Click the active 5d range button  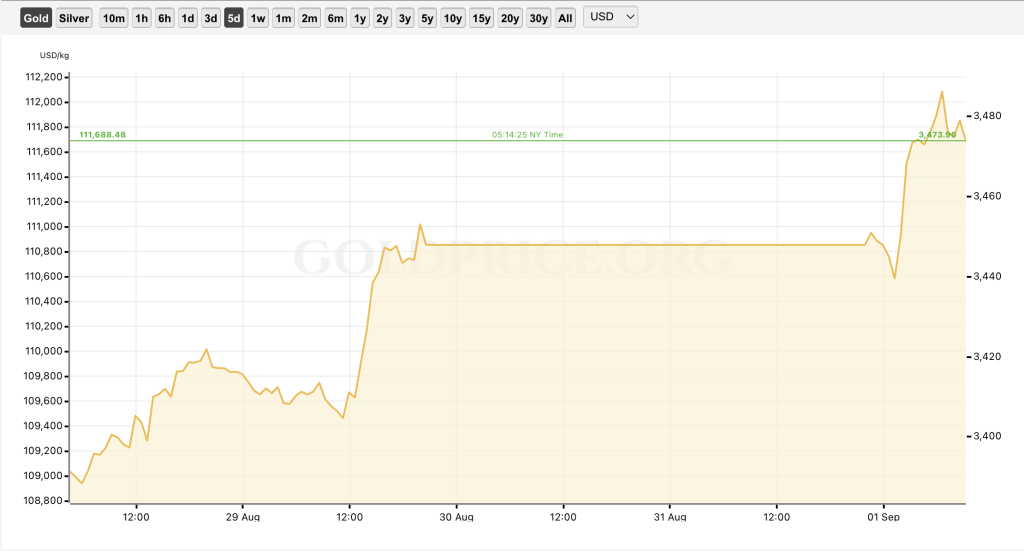tap(234, 18)
